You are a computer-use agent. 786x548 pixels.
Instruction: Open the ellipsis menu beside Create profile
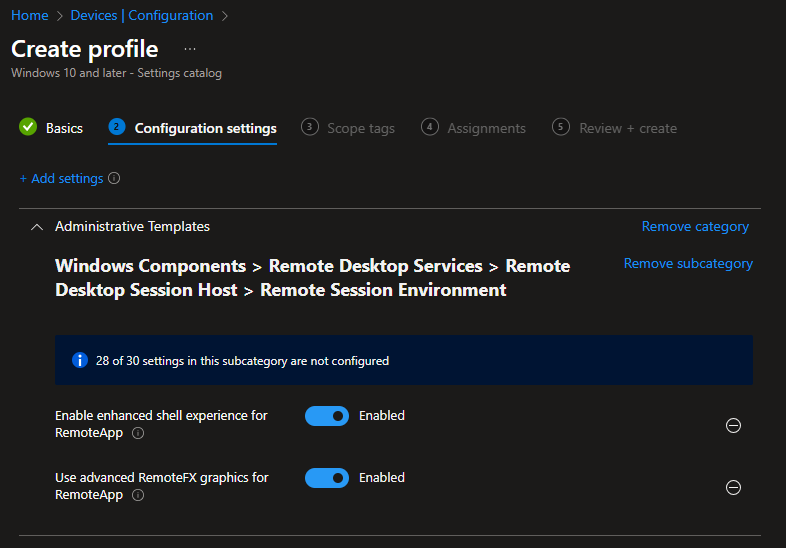click(190, 49)
